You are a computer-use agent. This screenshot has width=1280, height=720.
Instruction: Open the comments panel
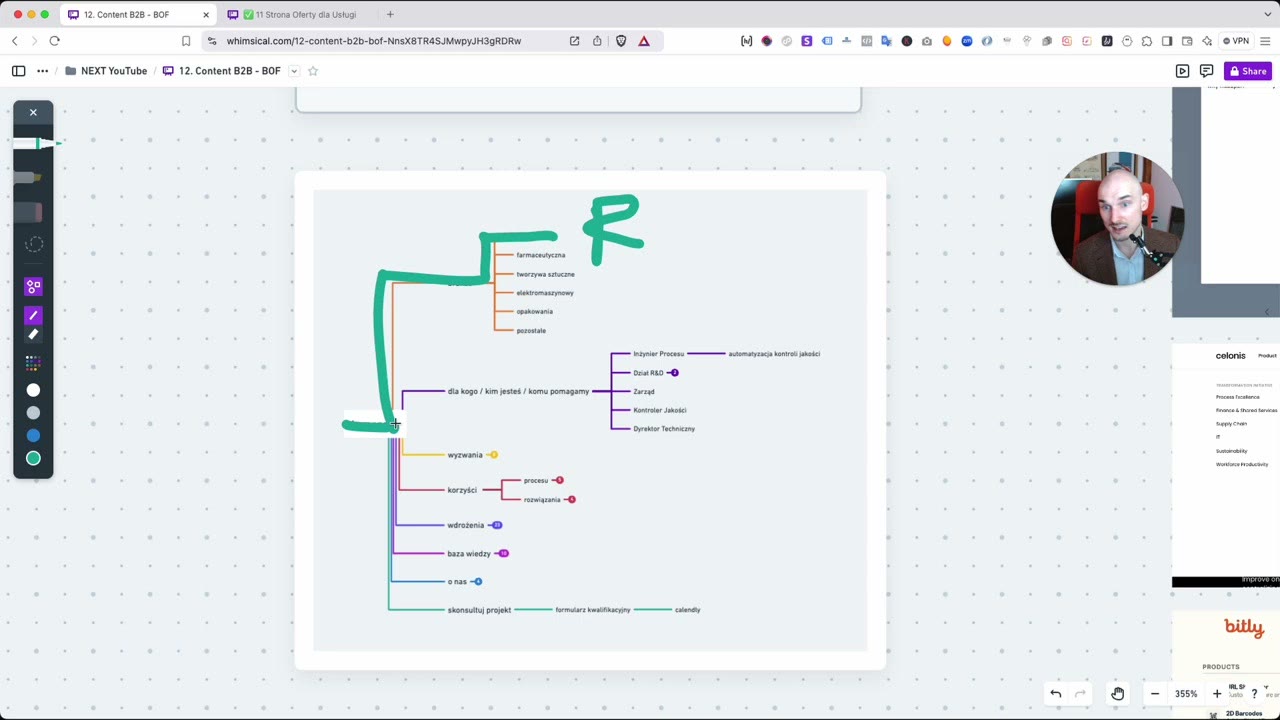[x=1206, y=71]
